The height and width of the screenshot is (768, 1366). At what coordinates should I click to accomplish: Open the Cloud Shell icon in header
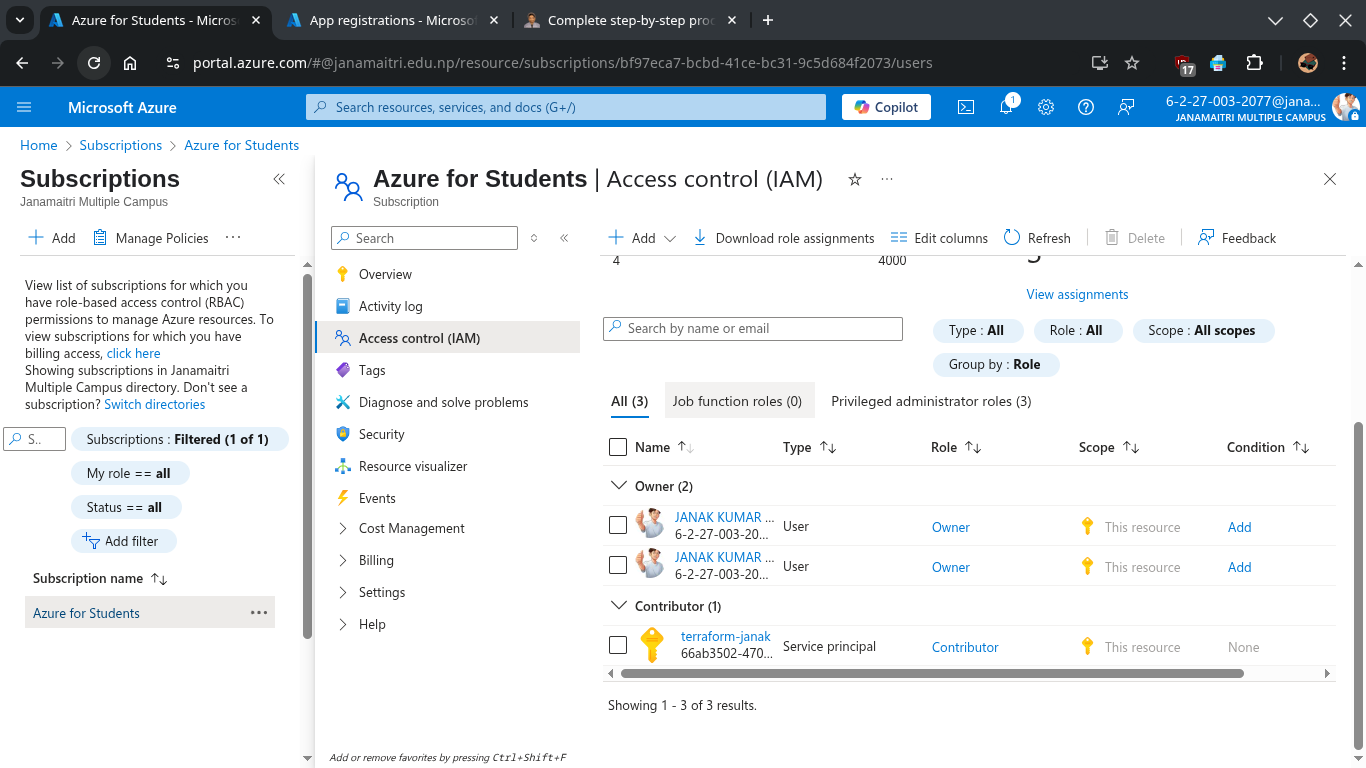966,107
